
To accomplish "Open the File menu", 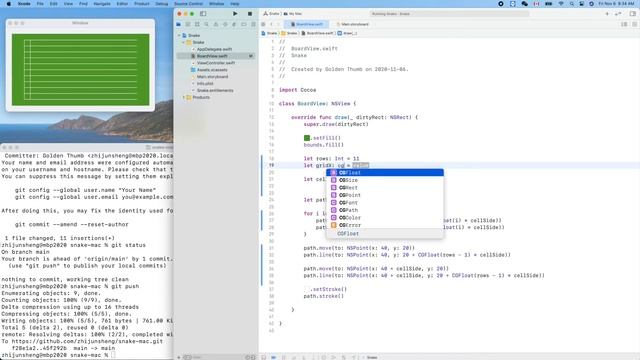I will [x=40, y=4].
